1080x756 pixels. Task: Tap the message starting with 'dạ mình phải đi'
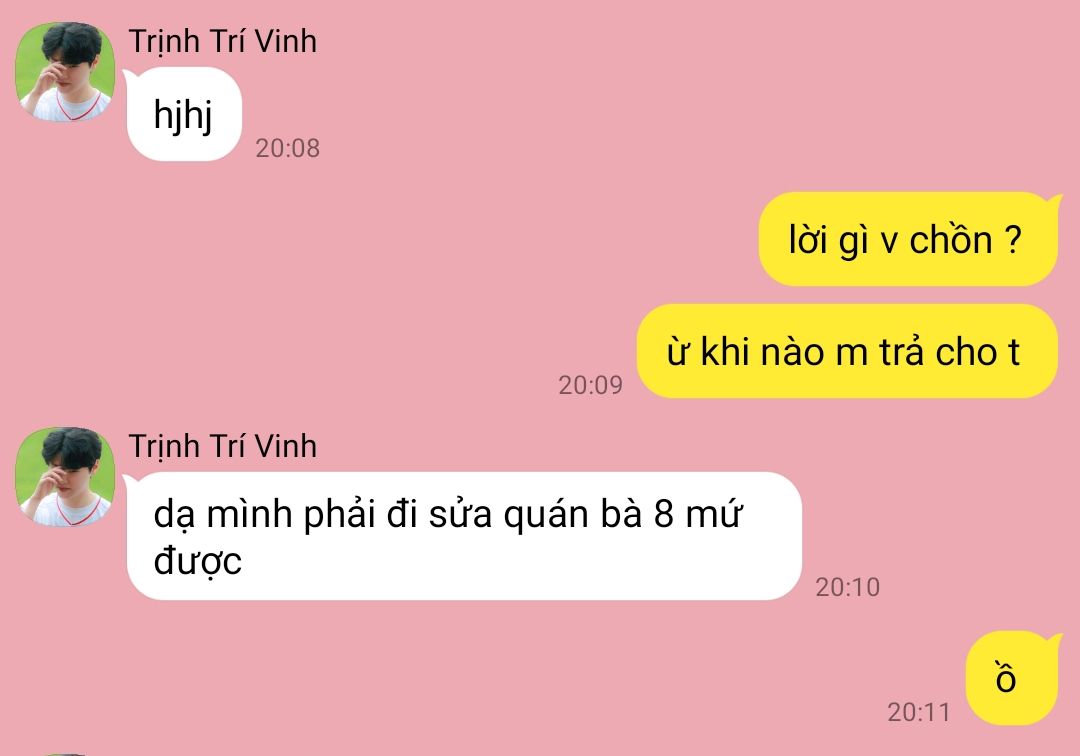pos(464,536)
